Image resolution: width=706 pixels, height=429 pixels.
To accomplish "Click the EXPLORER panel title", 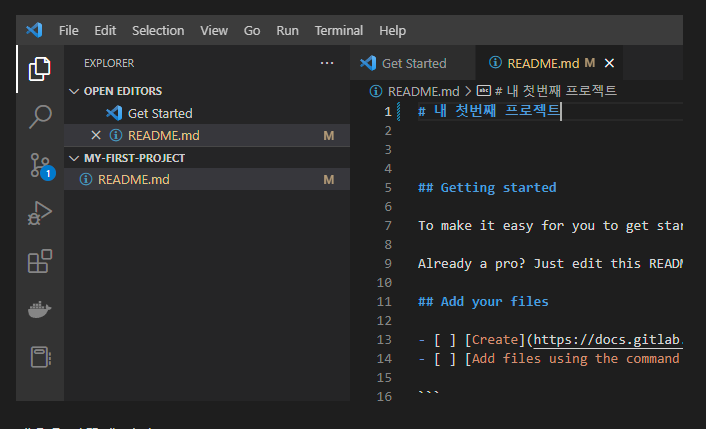I will point(109,63).
